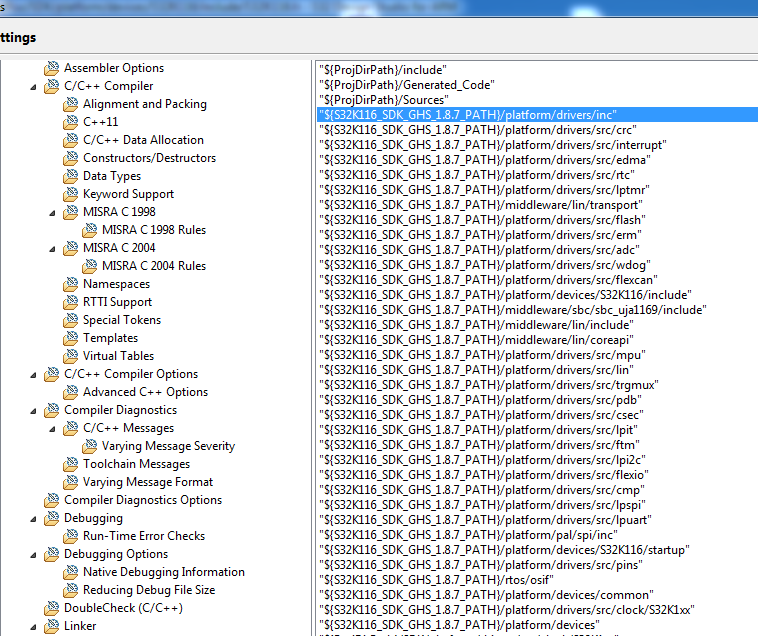This screenshot has width=758, height=636.
Task: Select the middleware/sbc/sbc_uja1169/include path
Action: coord(512,310)
